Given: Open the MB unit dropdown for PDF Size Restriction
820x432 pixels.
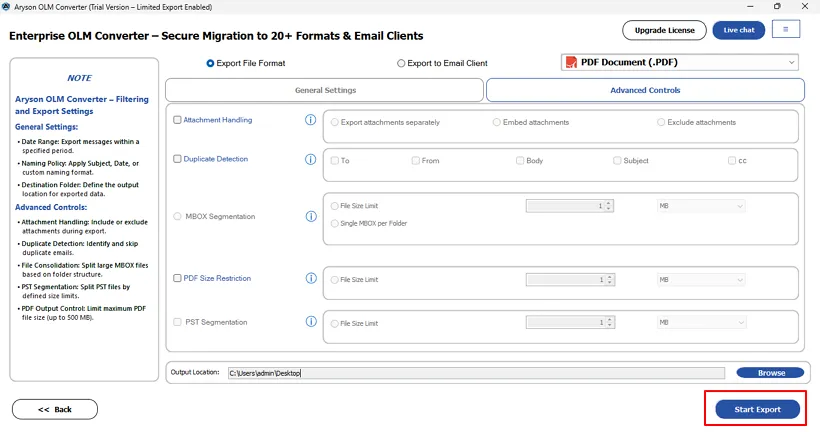Looking at the screenshot, I should [700, 280].
